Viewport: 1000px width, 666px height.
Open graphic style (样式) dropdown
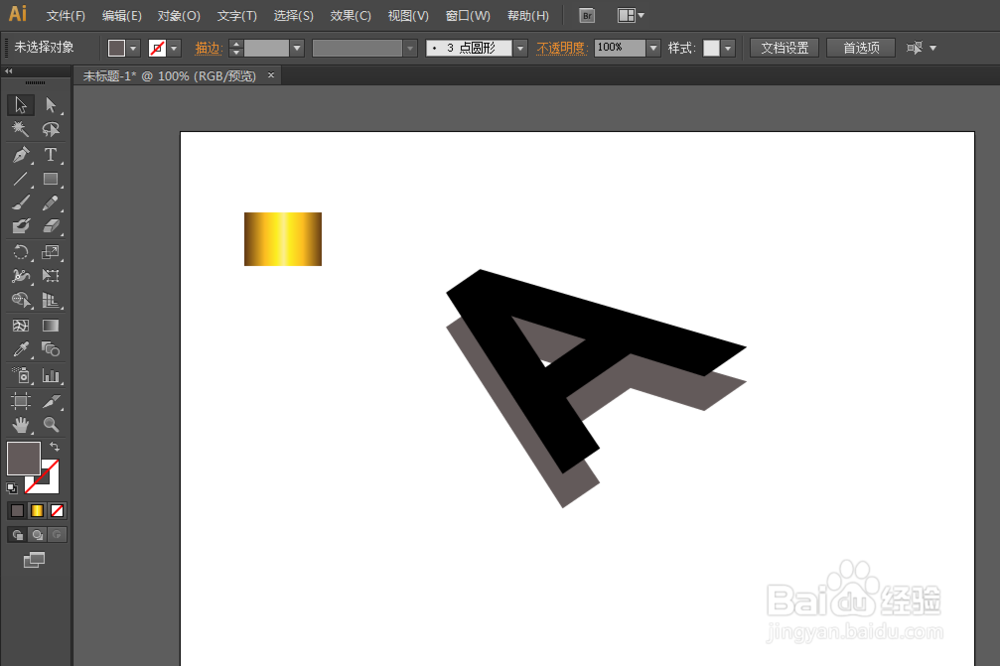coord(728,48)
